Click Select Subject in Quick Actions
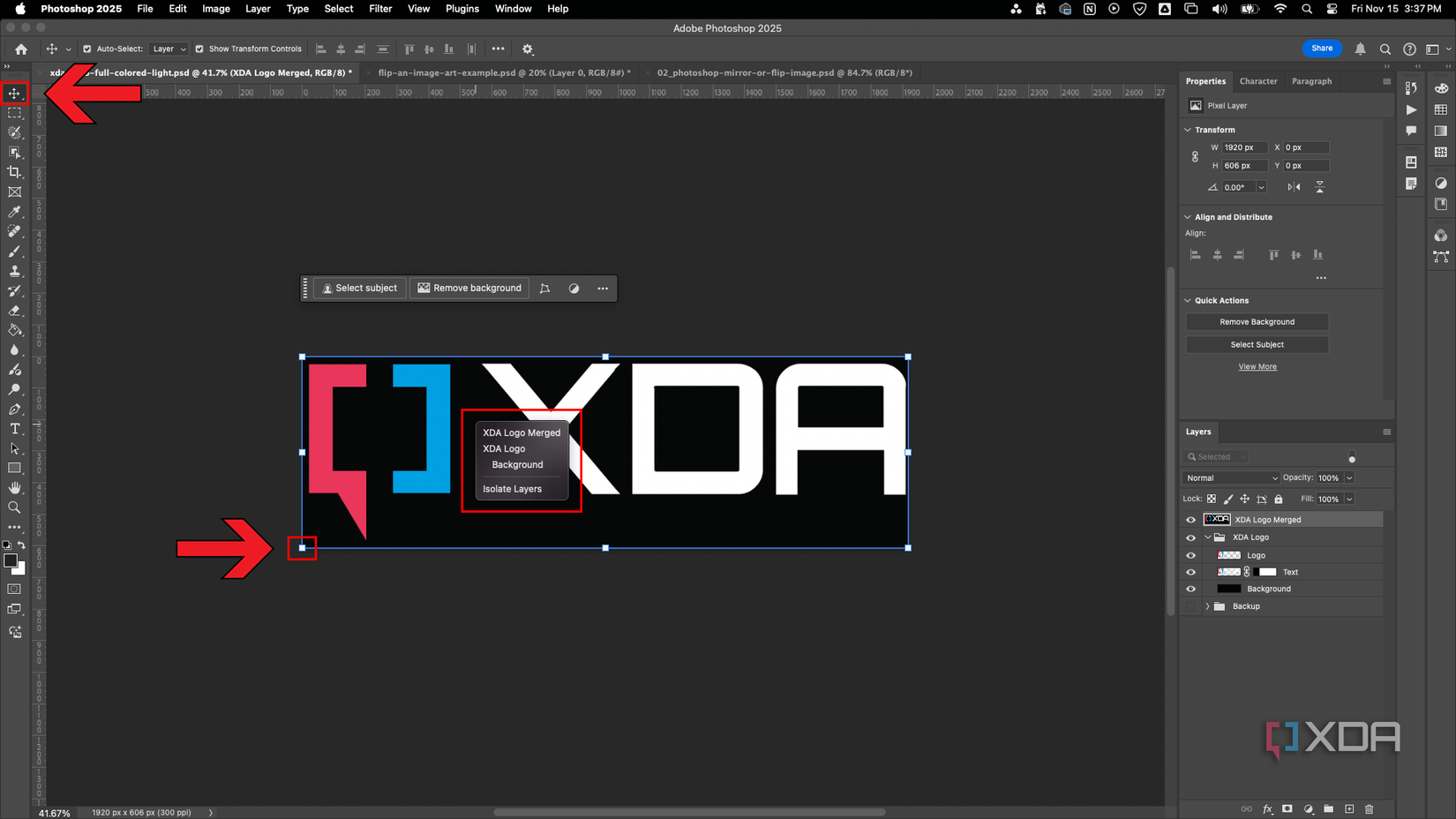 coord(1257,345)
